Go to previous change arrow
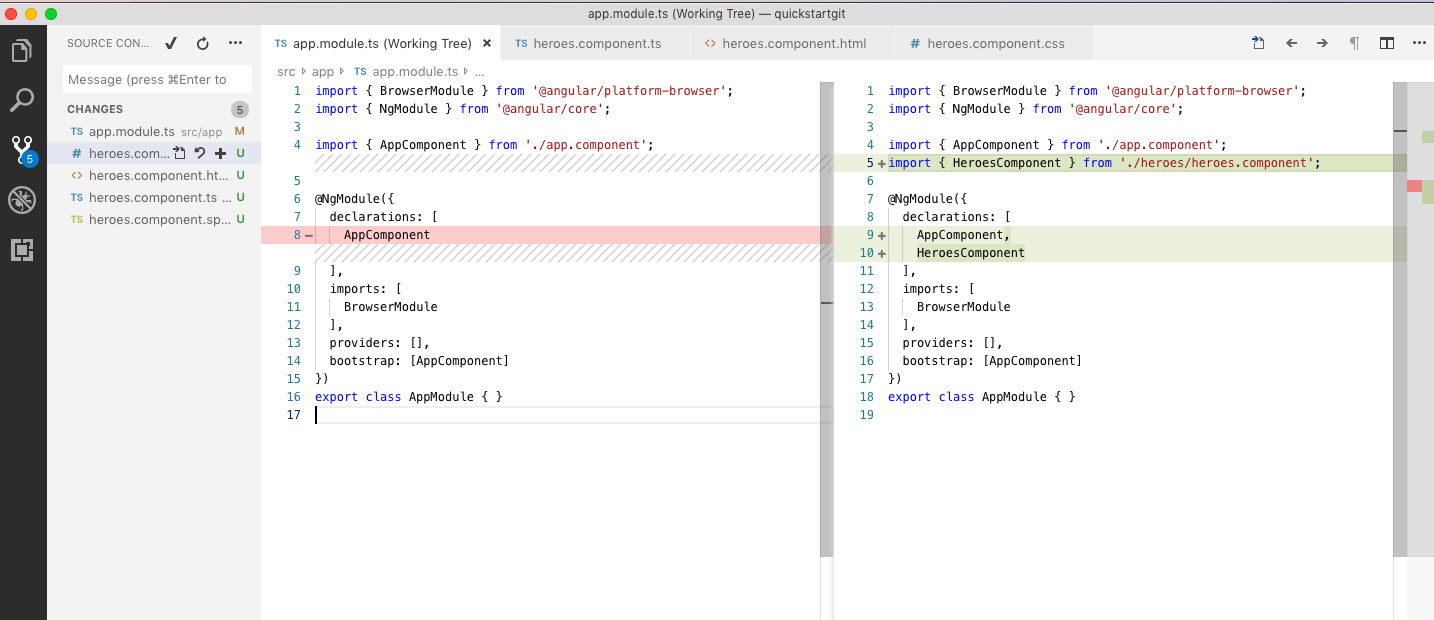The height and width of the screenshot is (620, 1434). [x=1291, y=43]
